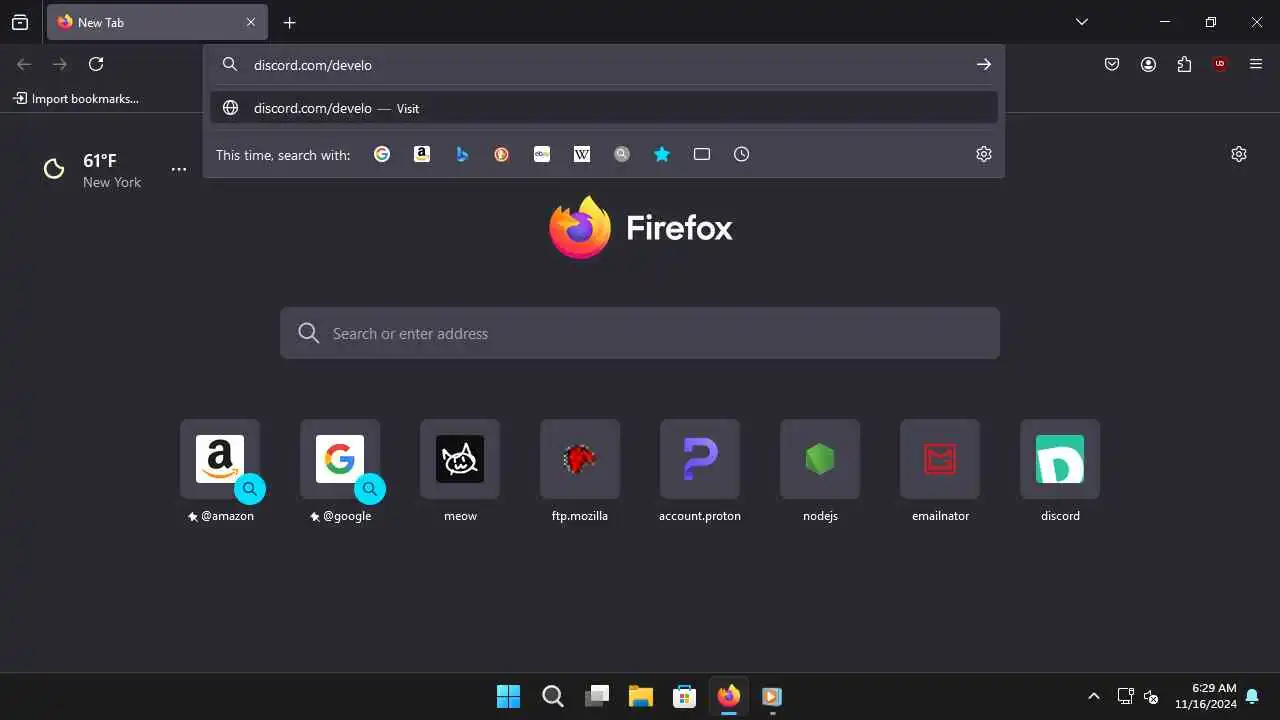
Task: Open File Explorer from taskbar
Action: pos(640,696)
